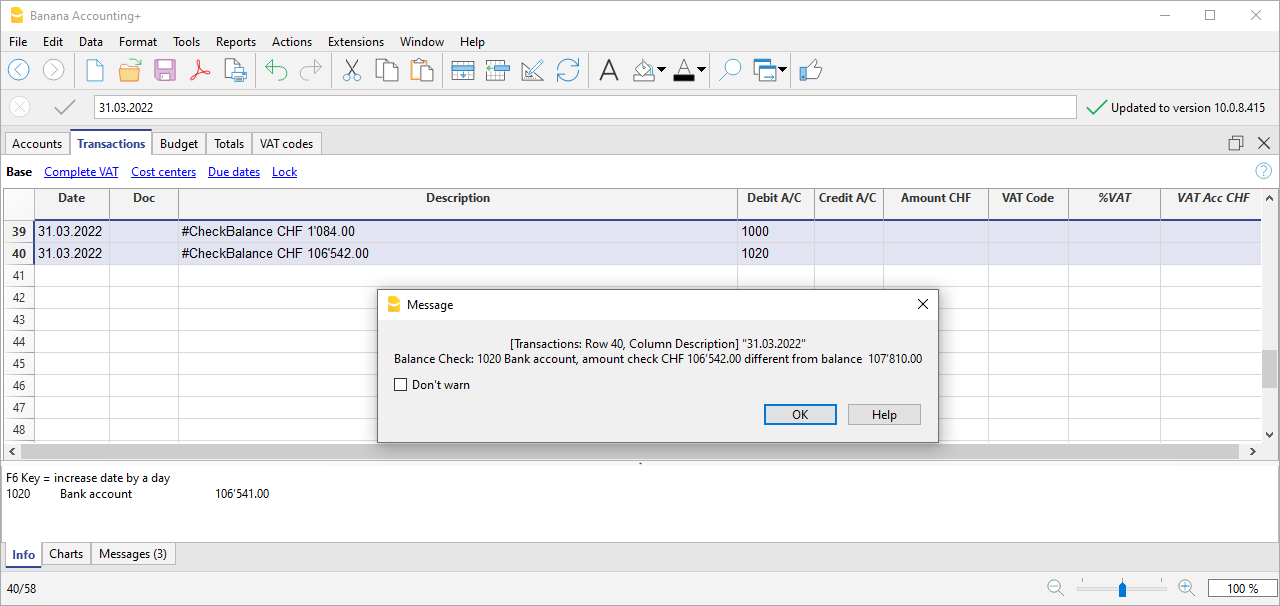Screen dimensions: 1280x606
Task: Create PDF with the toolbar icon
Action: click(200, 70)
